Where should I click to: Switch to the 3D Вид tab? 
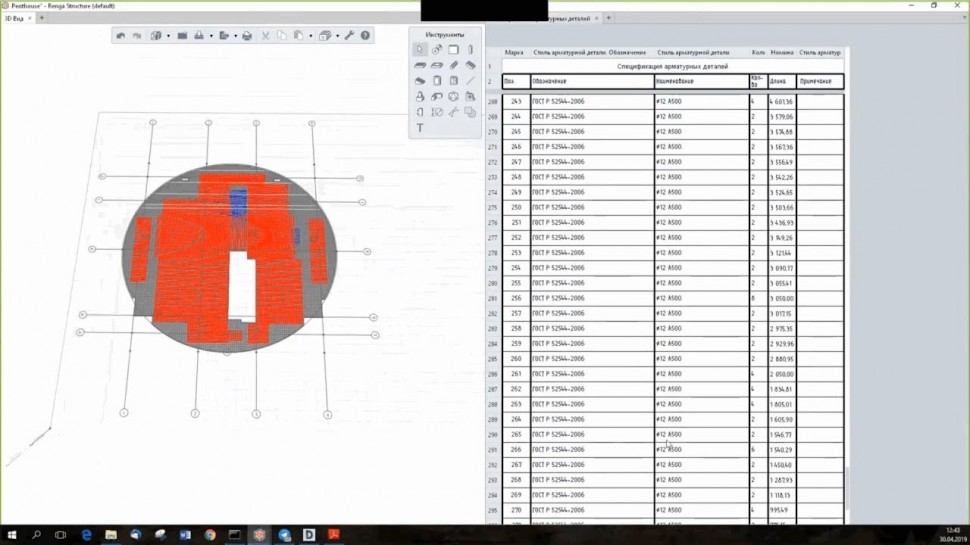14,18
